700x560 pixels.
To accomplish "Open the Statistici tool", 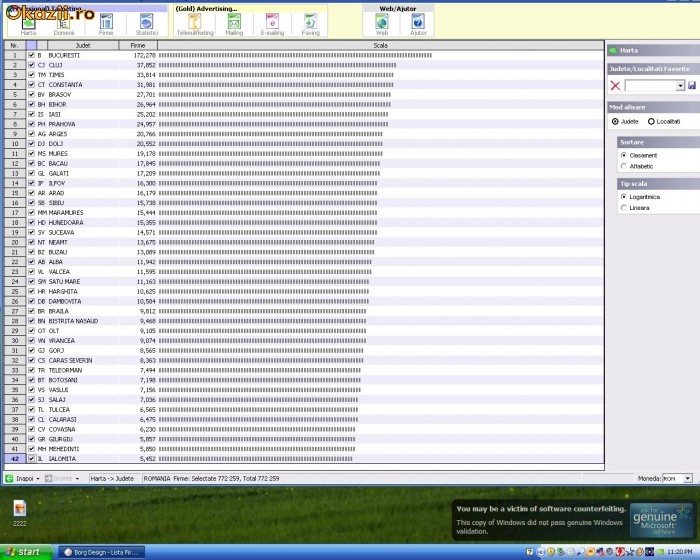I will coord(146,24).
